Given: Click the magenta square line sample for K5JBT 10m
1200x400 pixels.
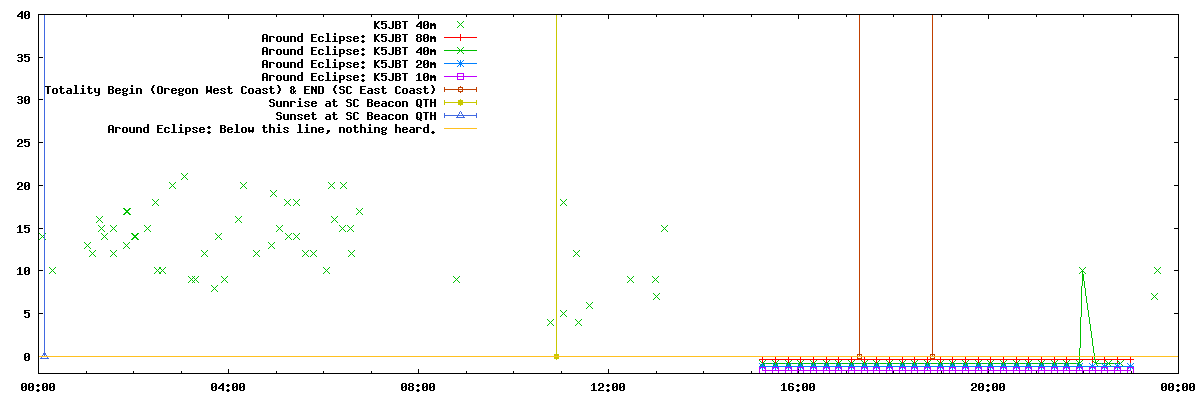Looking at the screenshot, I should (460, 76).
